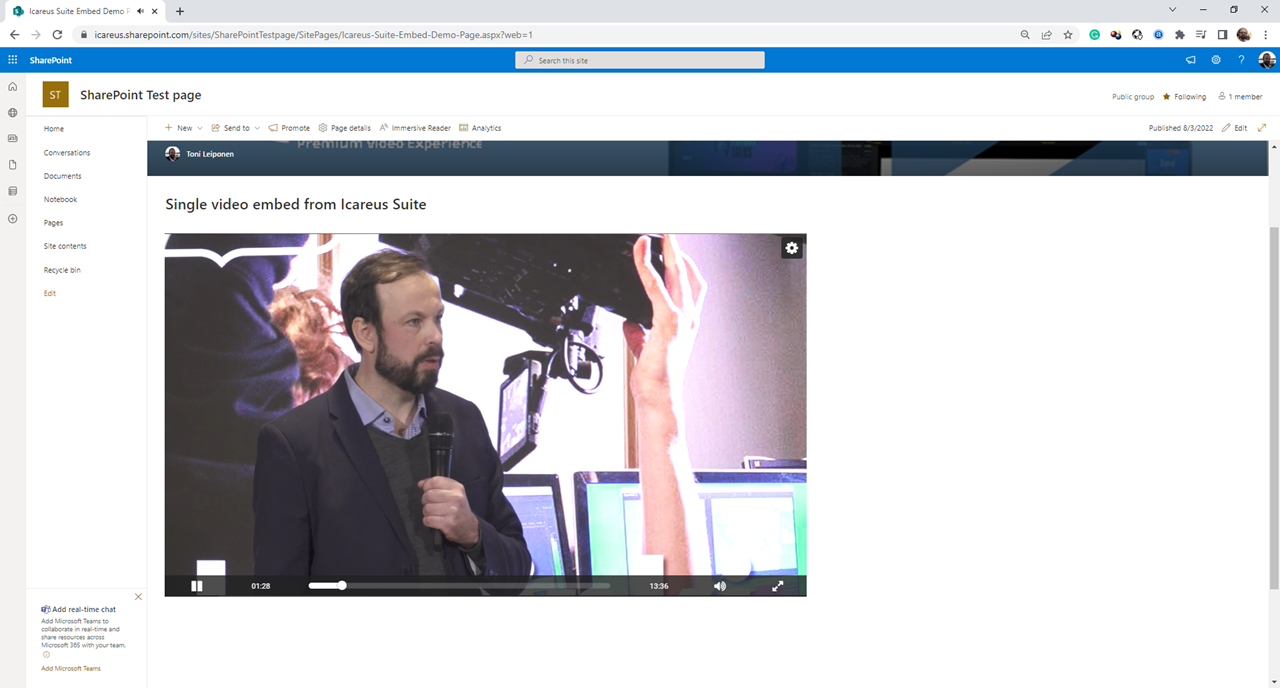Click the Add Microsoft Teams link
The width and height of the screenshot is (1280, 688).
pyautogui.click(x=71, y=668)
